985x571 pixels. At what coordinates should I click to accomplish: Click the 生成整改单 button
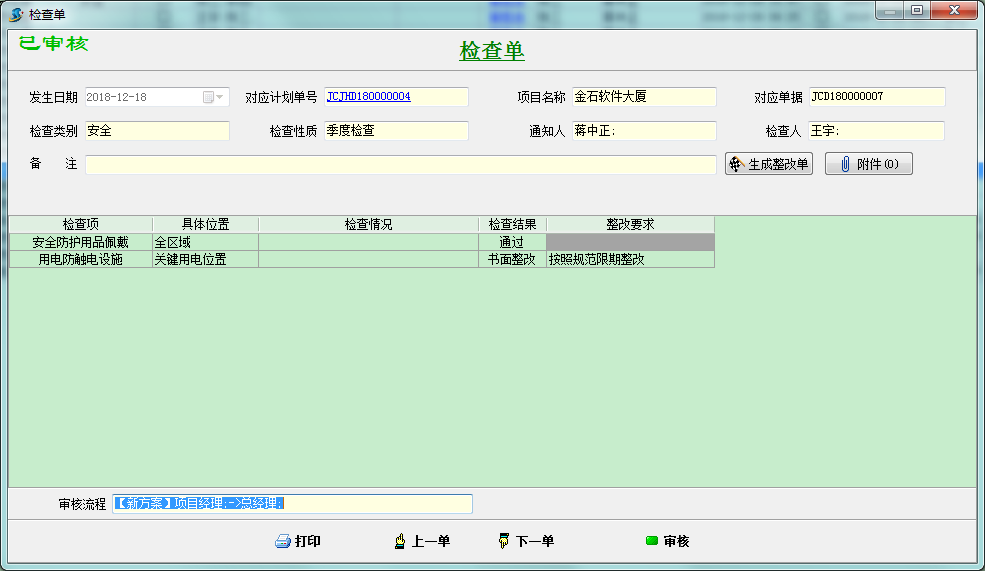pyautogui.click(x=769, y=164)
